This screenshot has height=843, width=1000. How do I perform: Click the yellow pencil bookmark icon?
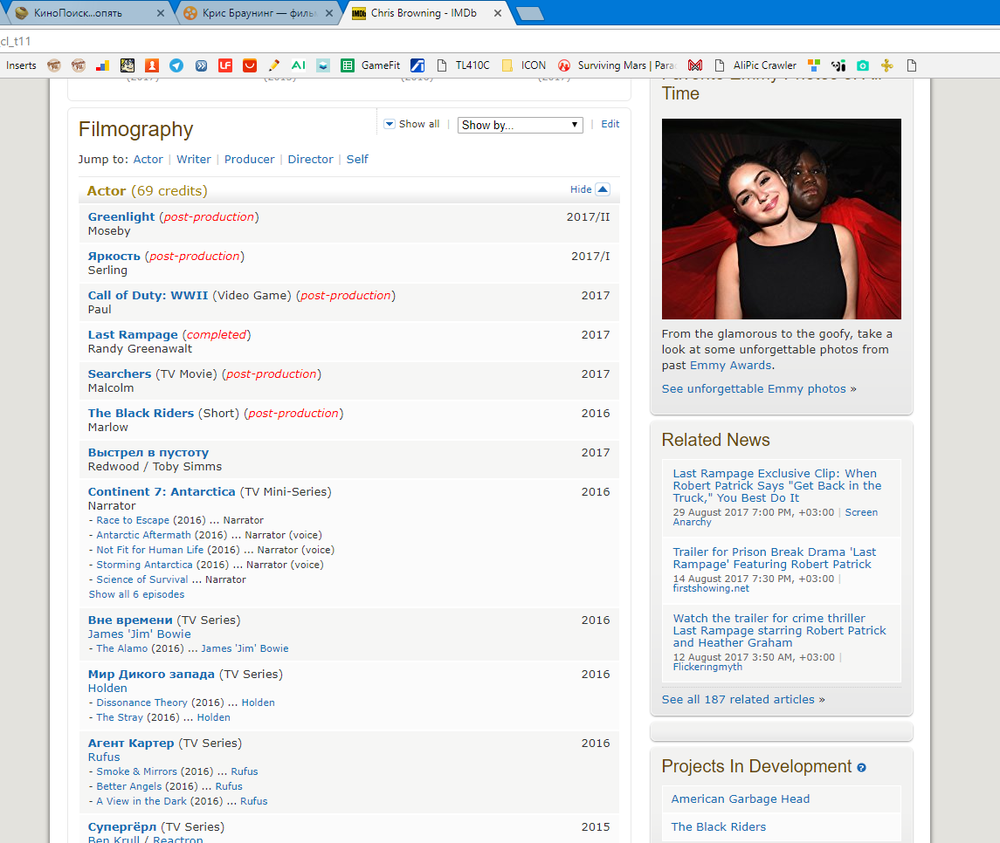click(274, 65)
